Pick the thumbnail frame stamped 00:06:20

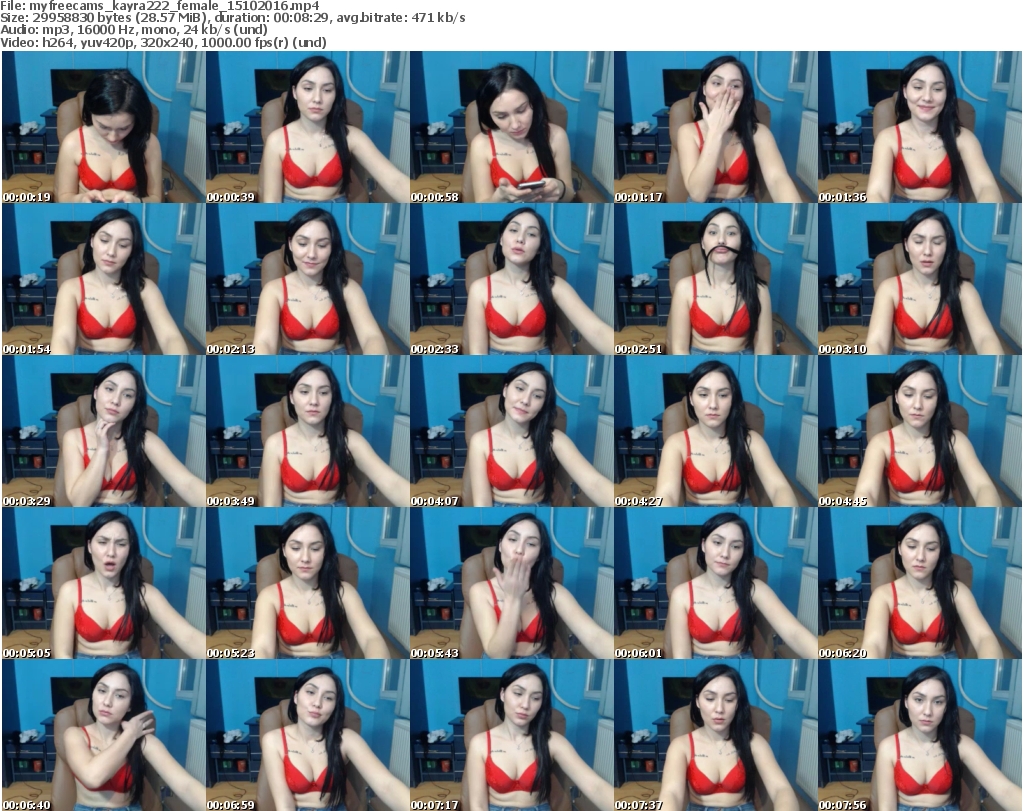[920, 584]
